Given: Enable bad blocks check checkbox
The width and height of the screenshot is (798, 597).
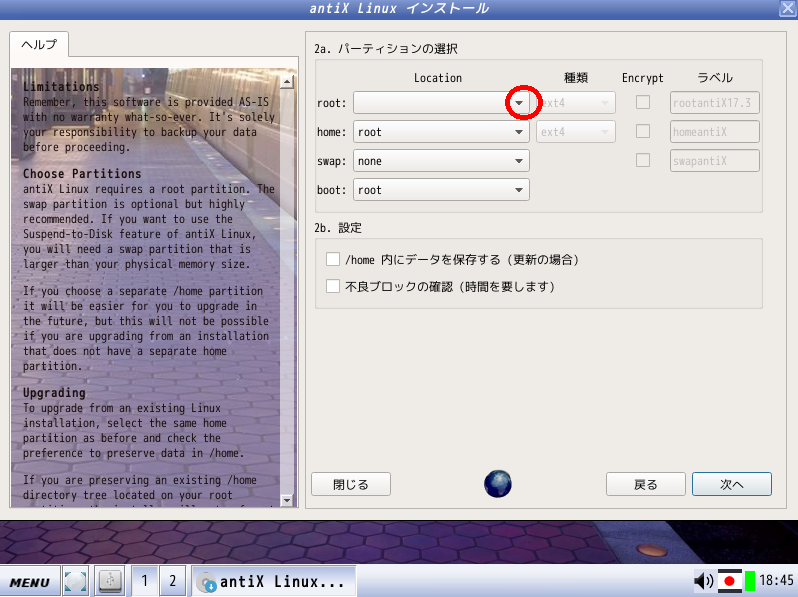Looking at the screenshot, I should tap(333, 286).
